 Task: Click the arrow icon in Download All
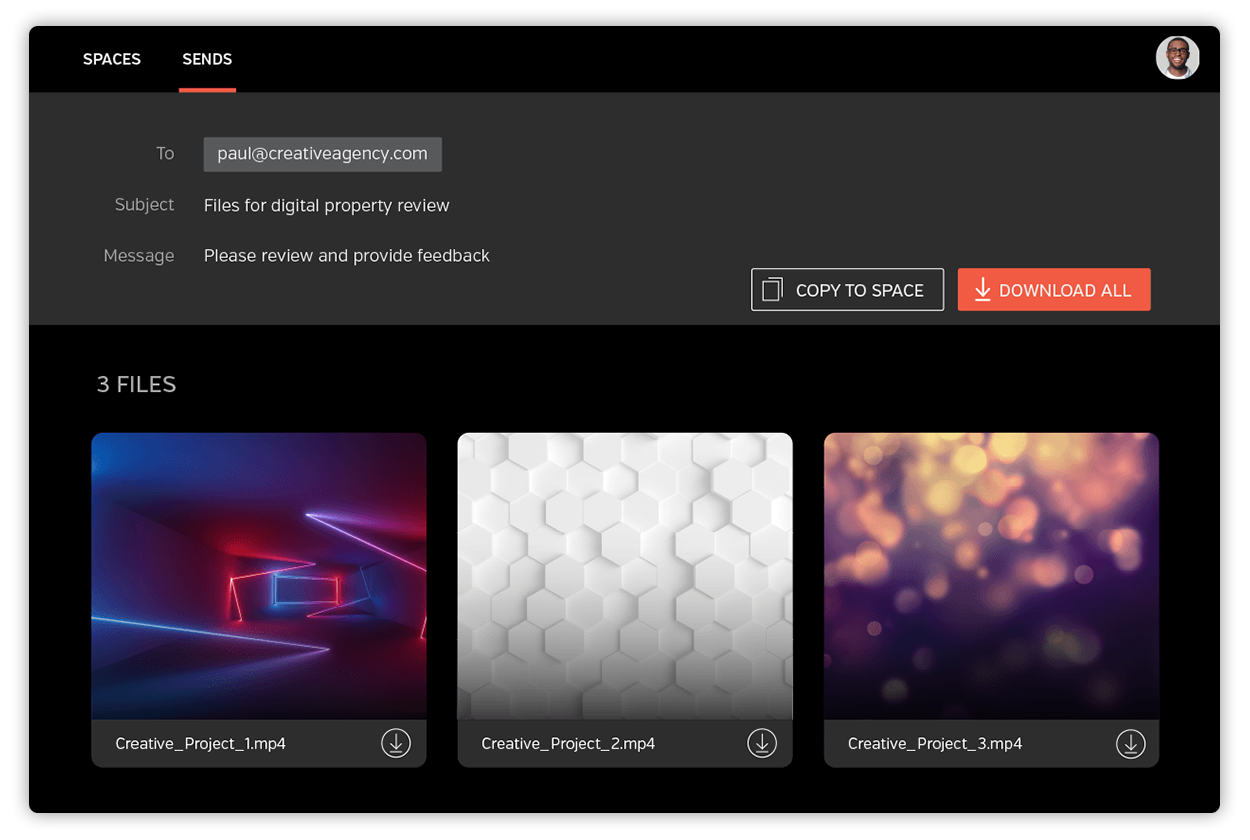tap(982, 290)
